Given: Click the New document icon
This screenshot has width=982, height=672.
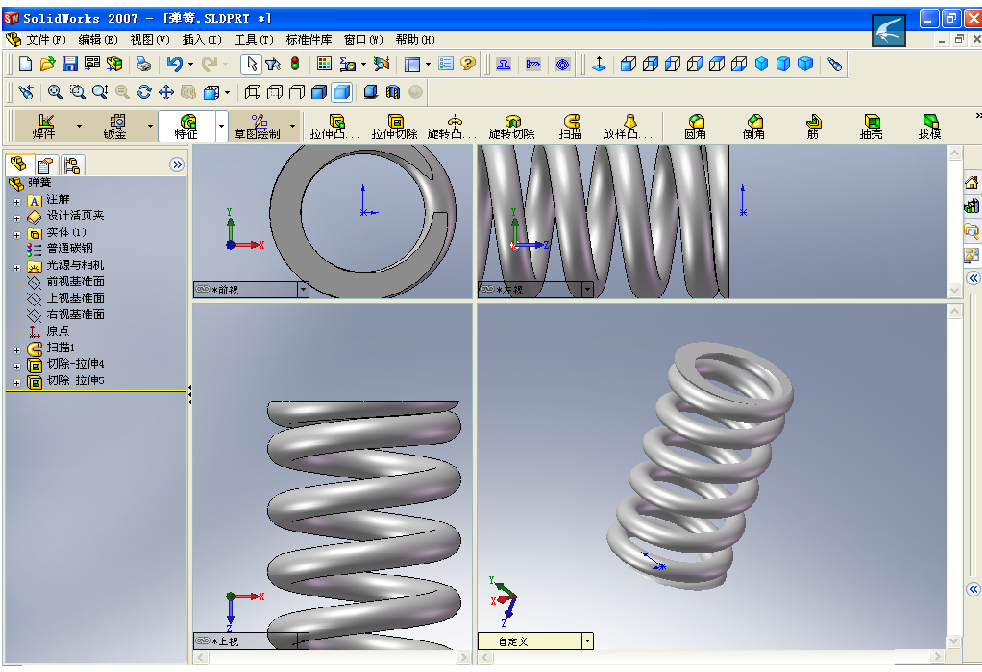Looking at the screenshot, I should 26,64.
